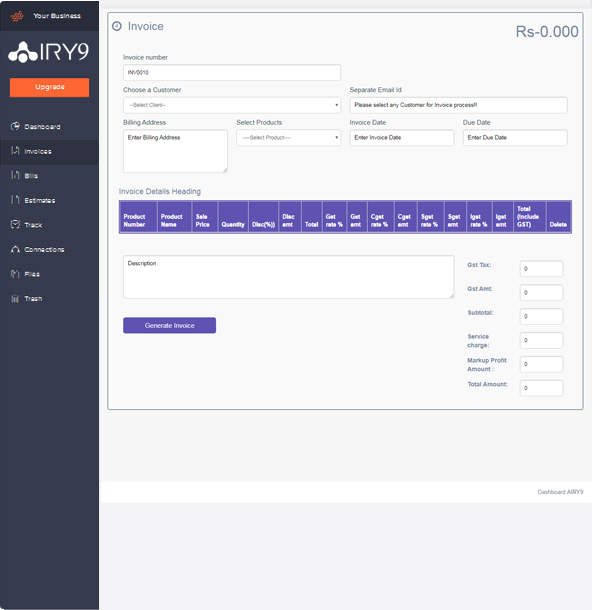The height and width of the screenshot is (610, 592).
Task: Navigate to Connections
Action: click(x=44, y=249)
